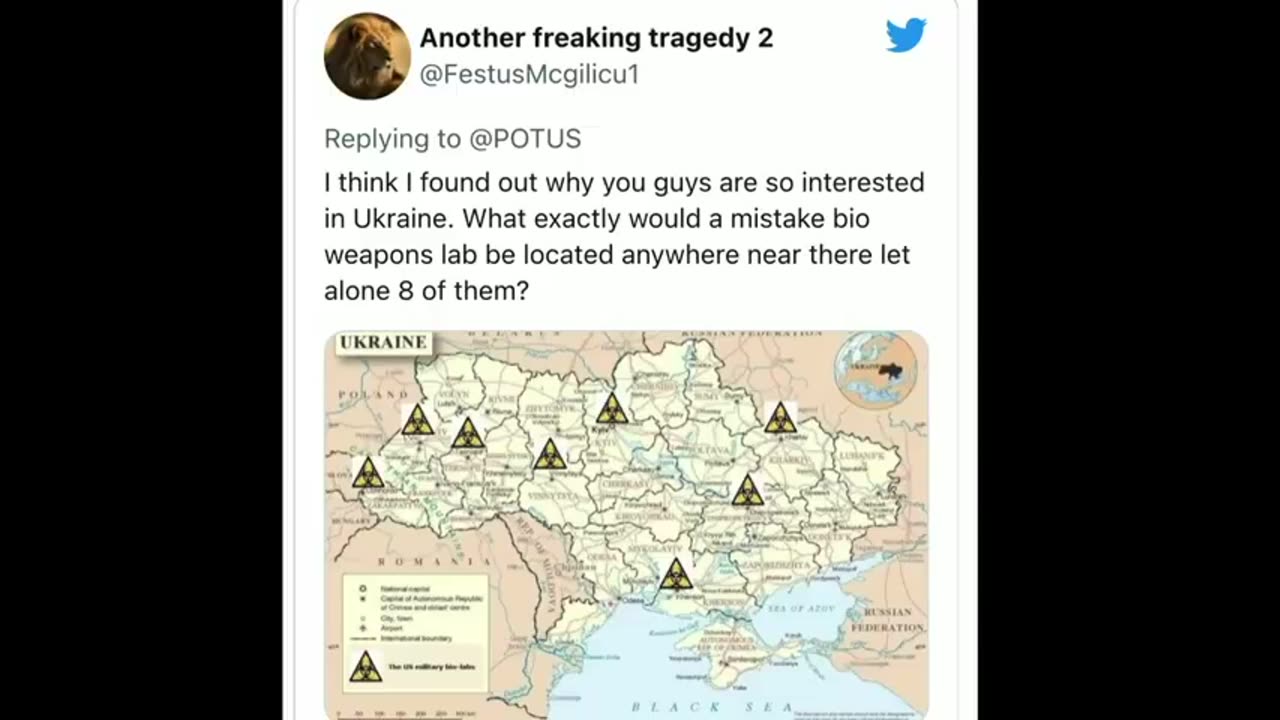Select the biohazard marker near Lviv

pyautogui.click(x=417, y=420)
